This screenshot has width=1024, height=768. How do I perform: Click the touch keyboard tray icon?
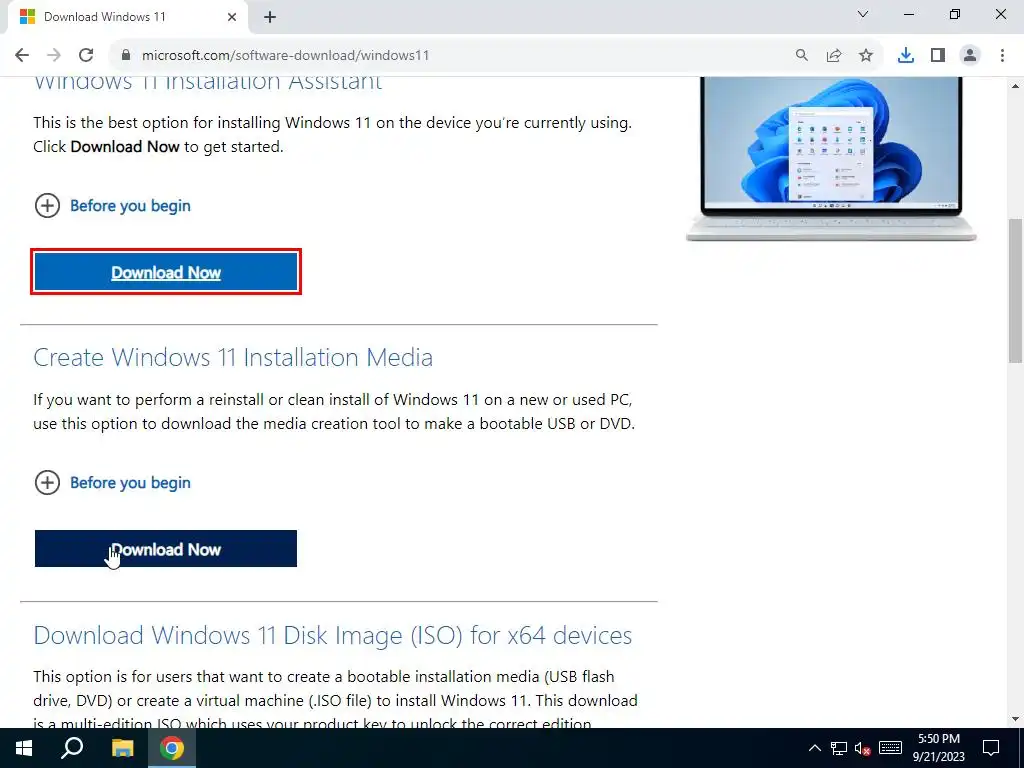[x=890, y=748]
